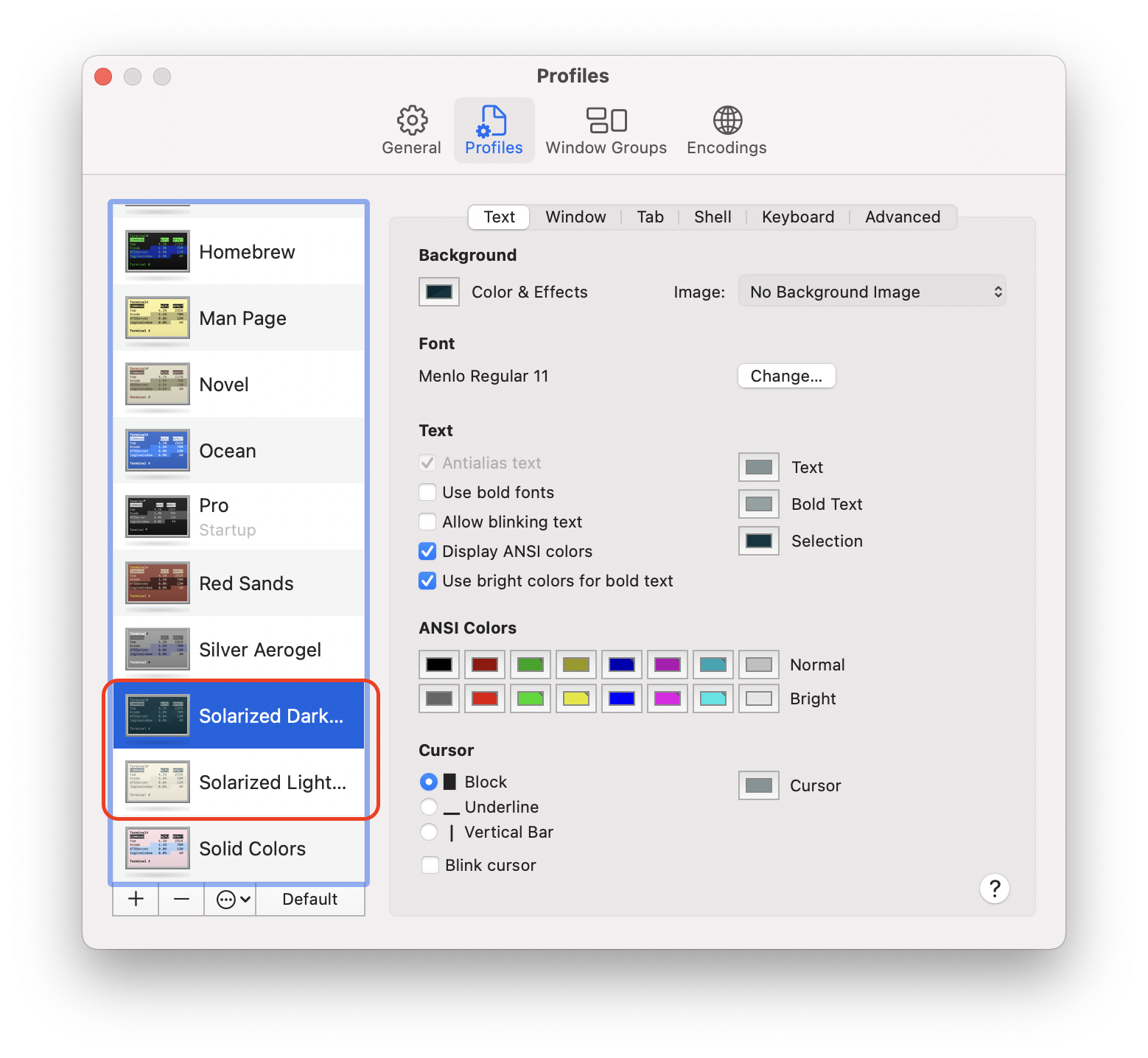Select the Novel profile thumbnail
Image resolution: width=1148 pixels, height=1058 pixels.
point(157,384)
